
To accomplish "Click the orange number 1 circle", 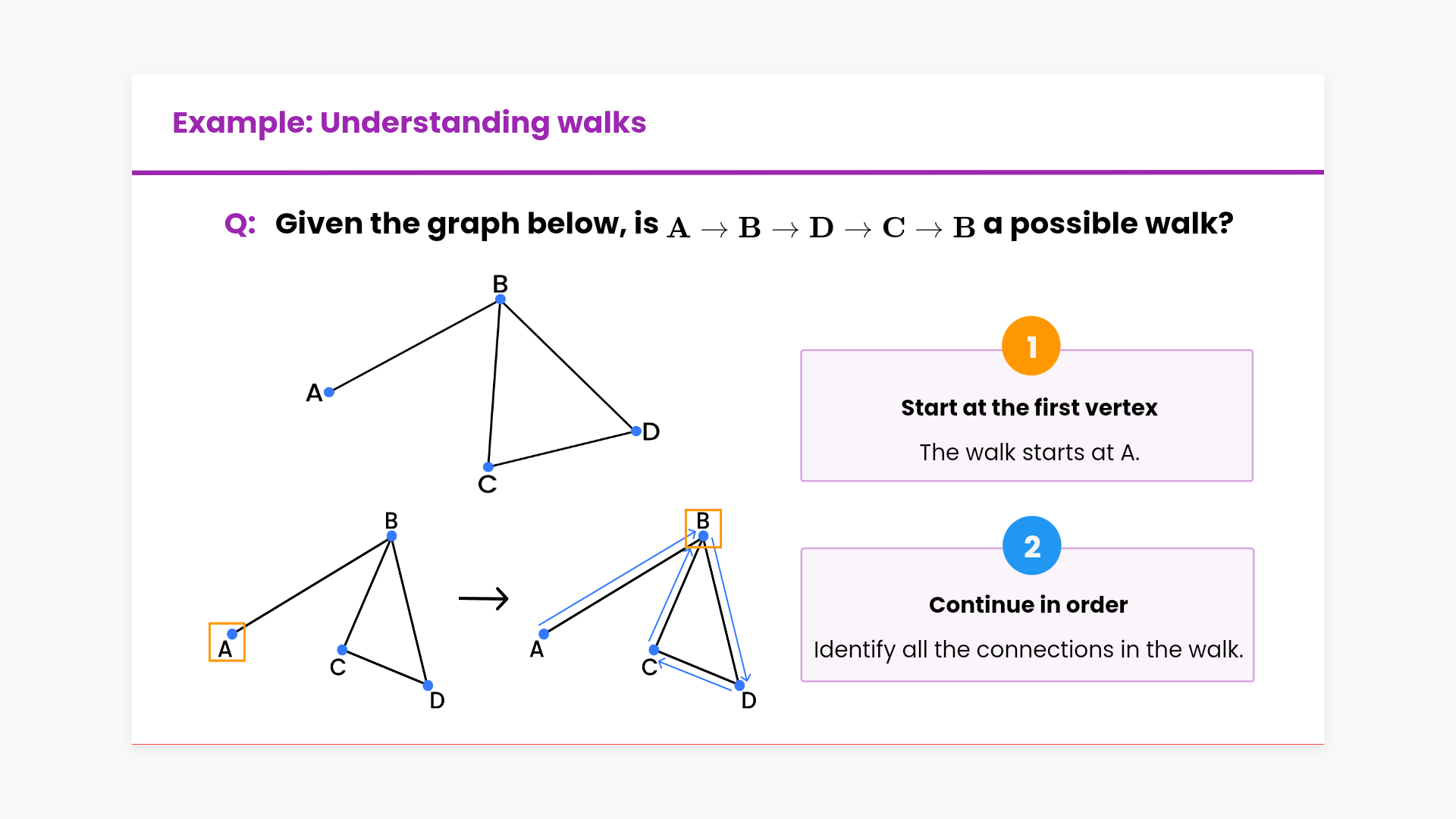I will (x=1031, y=347).
